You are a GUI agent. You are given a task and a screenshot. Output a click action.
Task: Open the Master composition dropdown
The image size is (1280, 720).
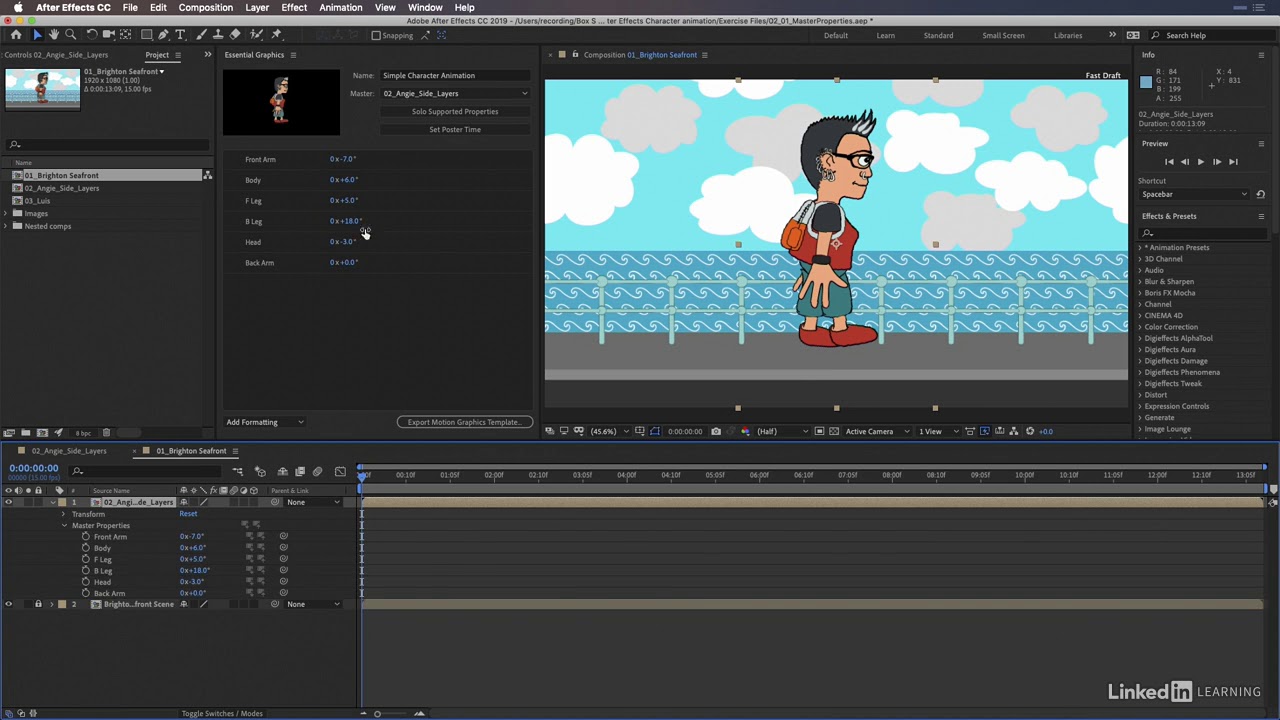455,93
